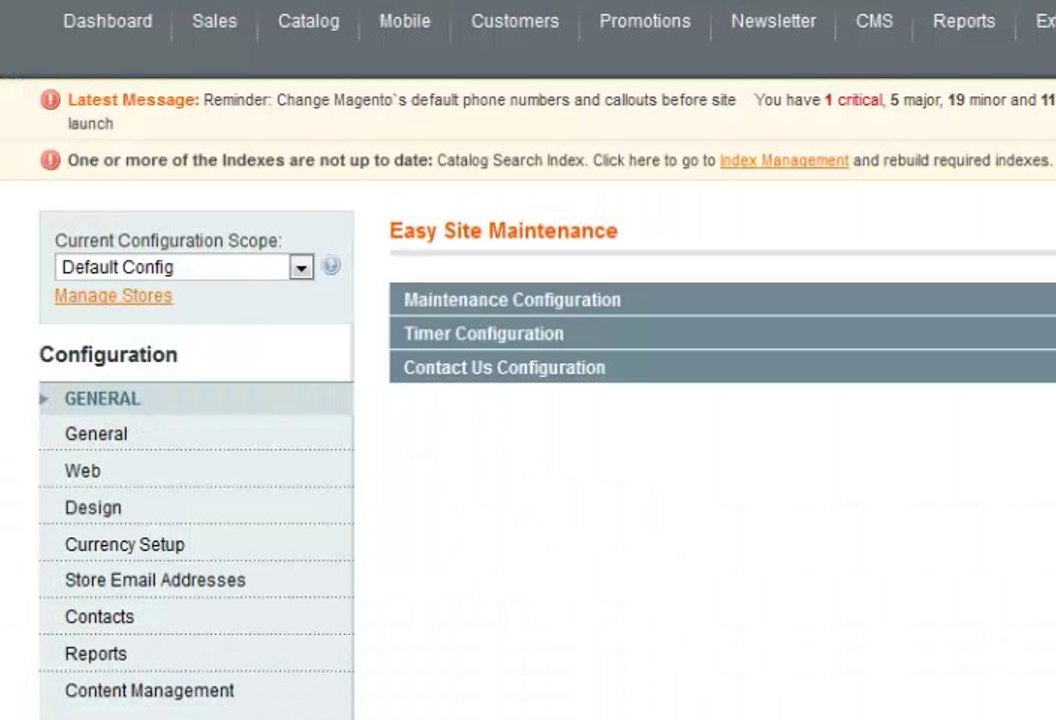Select General in configuration sidebar
The width and height of the screenshot is (1056, 720).
point(196,434)
